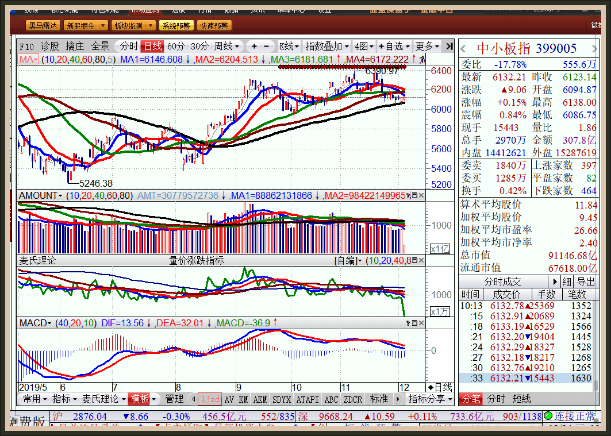This screenshot has height=436, width=611.
Task: Maximize the 麦氏理论 indicator sub-panel
Action: 415,260
